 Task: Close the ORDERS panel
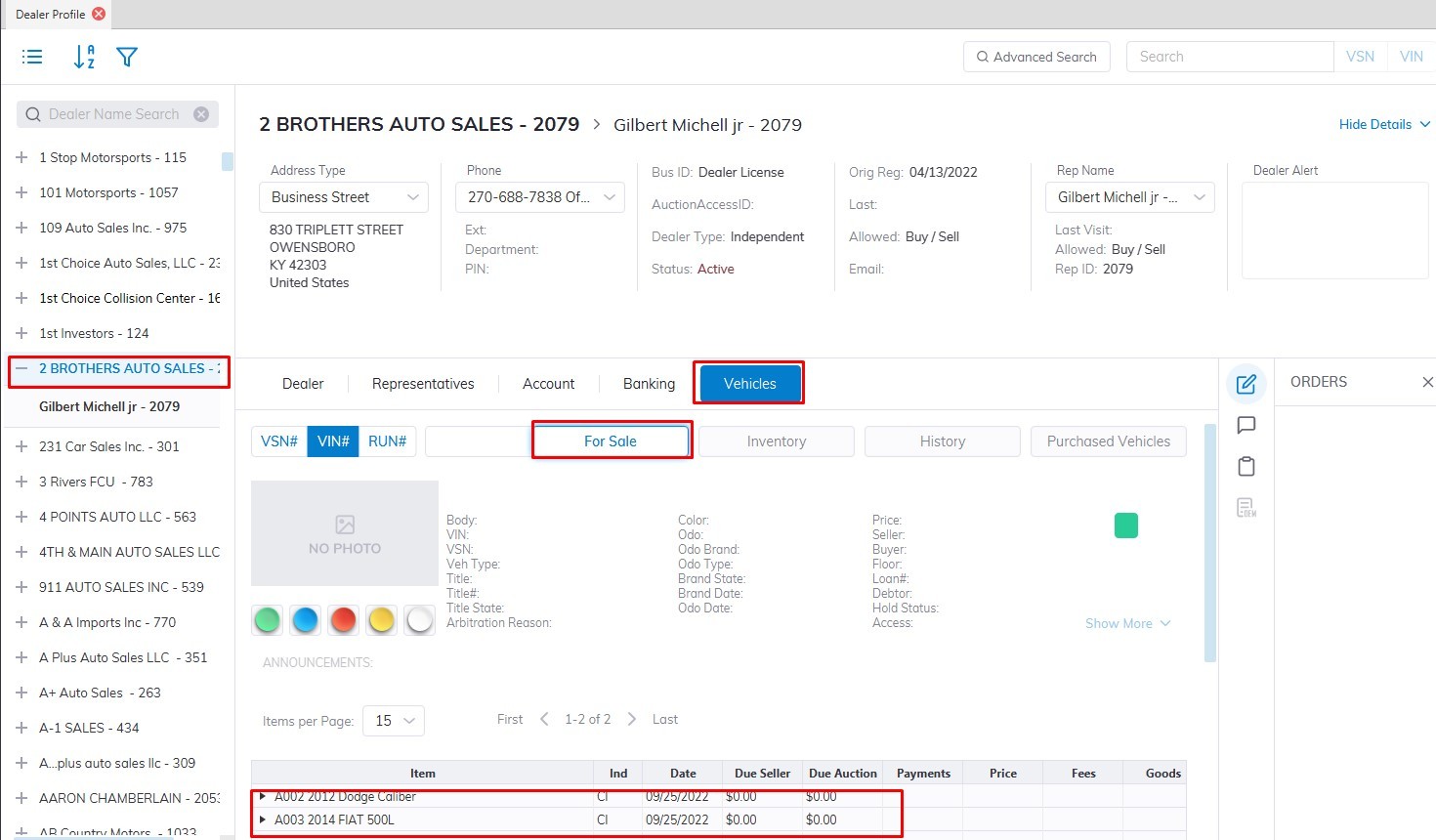[x=1427, y=382]
